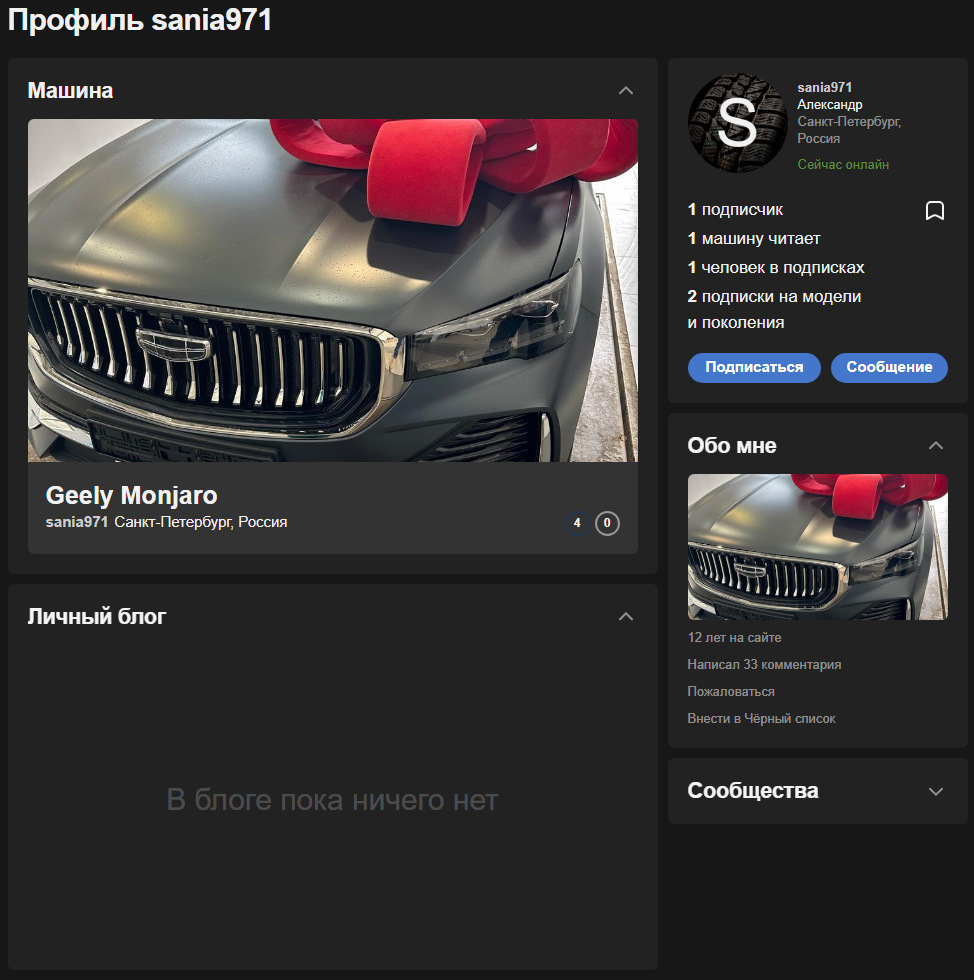Open the large Geely Monjaro photo
This screenshot has width=974, height=980.
(333, 291)
